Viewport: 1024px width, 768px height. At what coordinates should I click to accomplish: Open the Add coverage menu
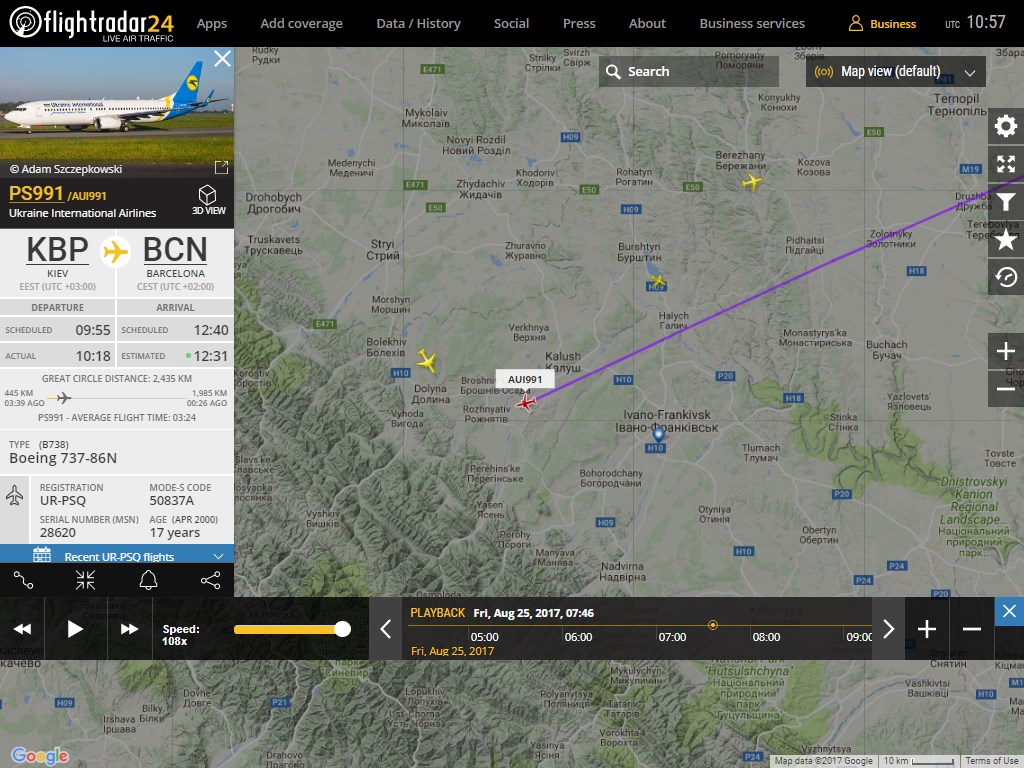click(302, 24)
